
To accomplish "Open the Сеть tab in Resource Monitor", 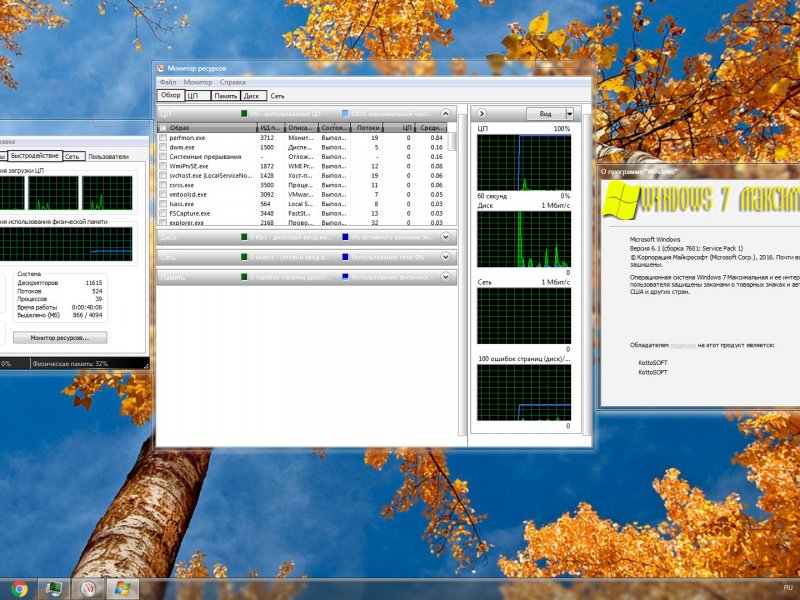I will [278, 96].
